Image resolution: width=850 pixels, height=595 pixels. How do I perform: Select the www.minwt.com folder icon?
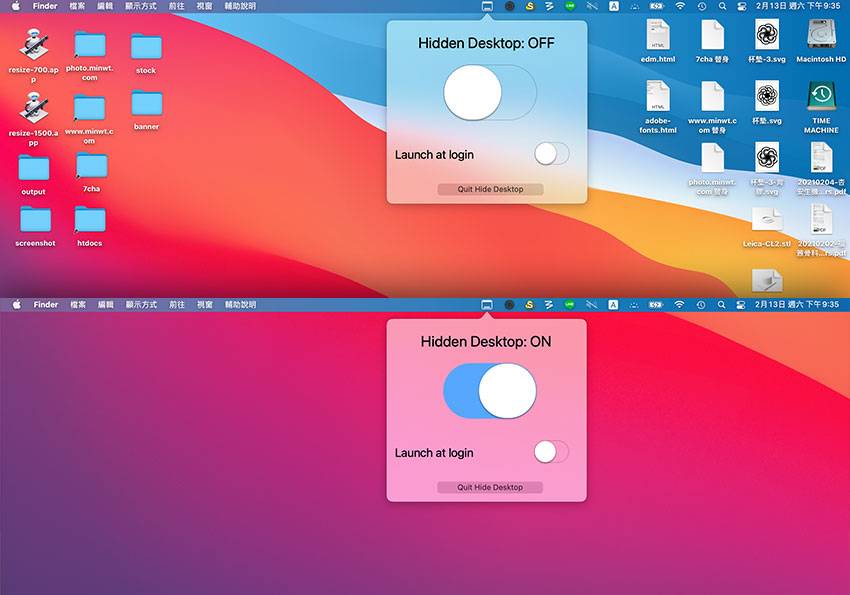click(89, 108)
